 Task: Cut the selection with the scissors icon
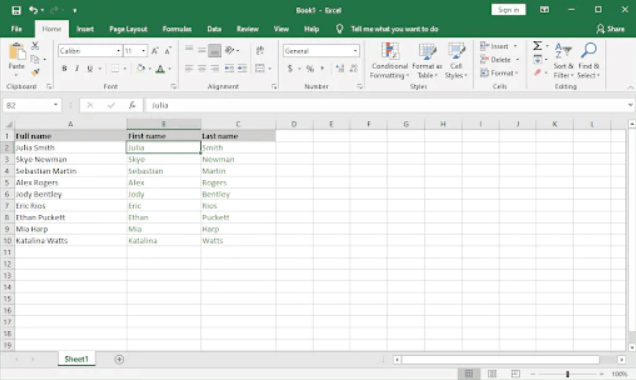pos(35,46)
